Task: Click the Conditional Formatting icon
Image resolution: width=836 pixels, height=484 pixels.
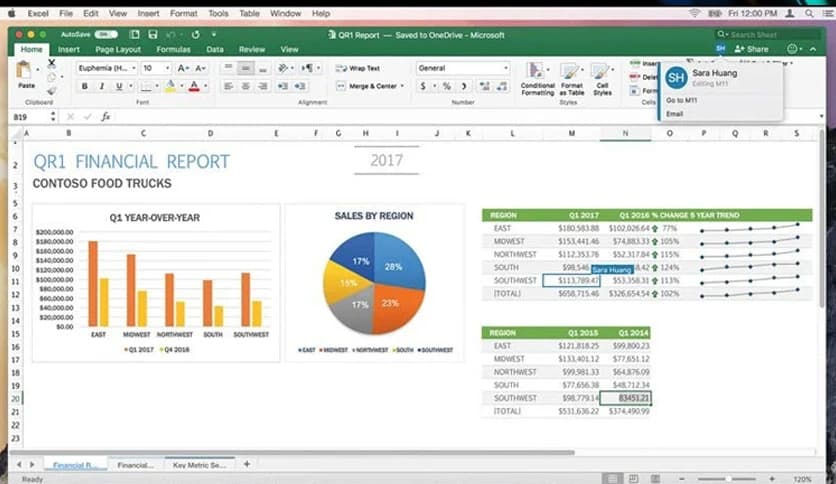Action: pos(537,76)
